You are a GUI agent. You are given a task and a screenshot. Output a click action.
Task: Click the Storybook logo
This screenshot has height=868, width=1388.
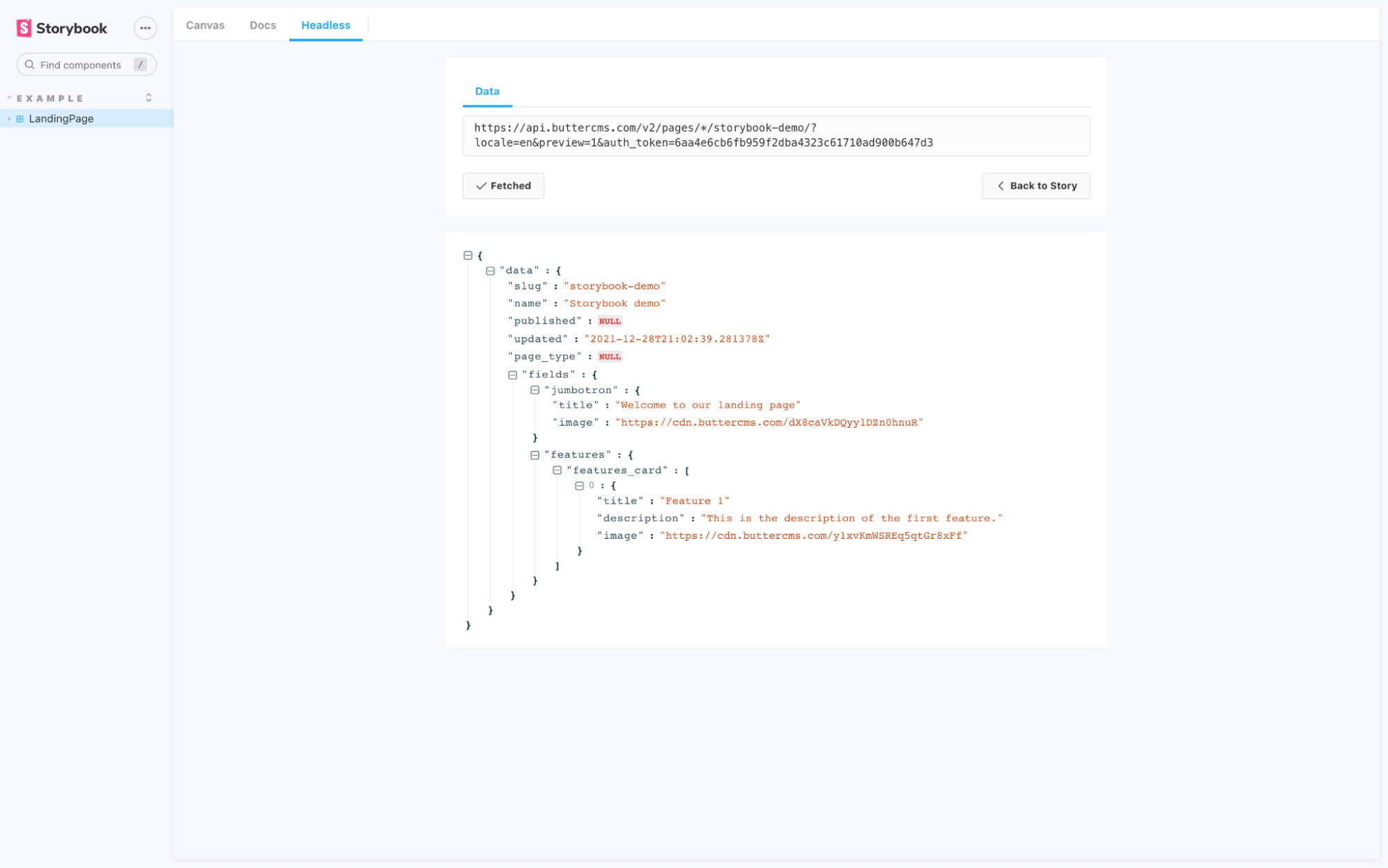(62, 28)
